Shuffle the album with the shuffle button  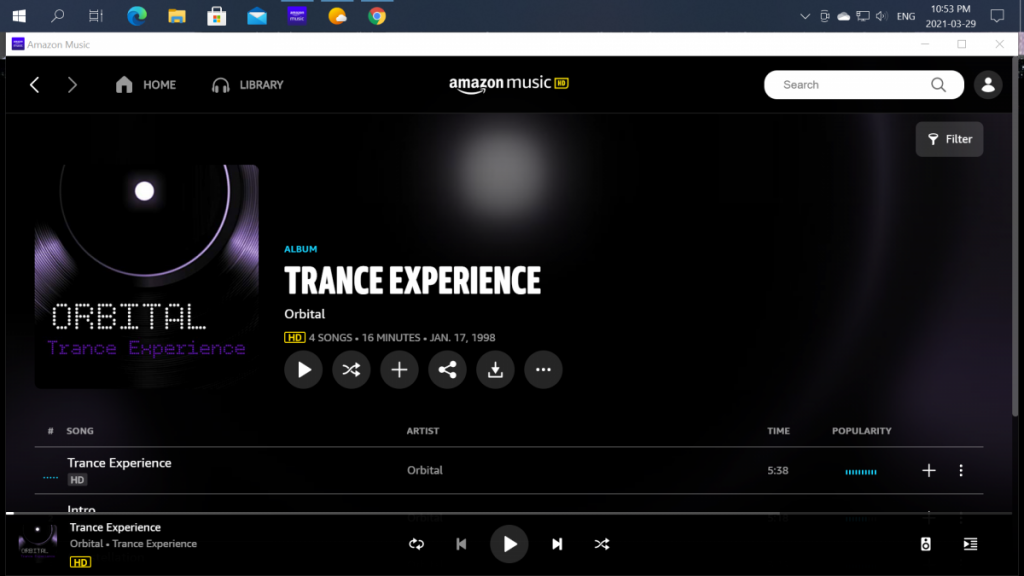[x=351, y=370]
